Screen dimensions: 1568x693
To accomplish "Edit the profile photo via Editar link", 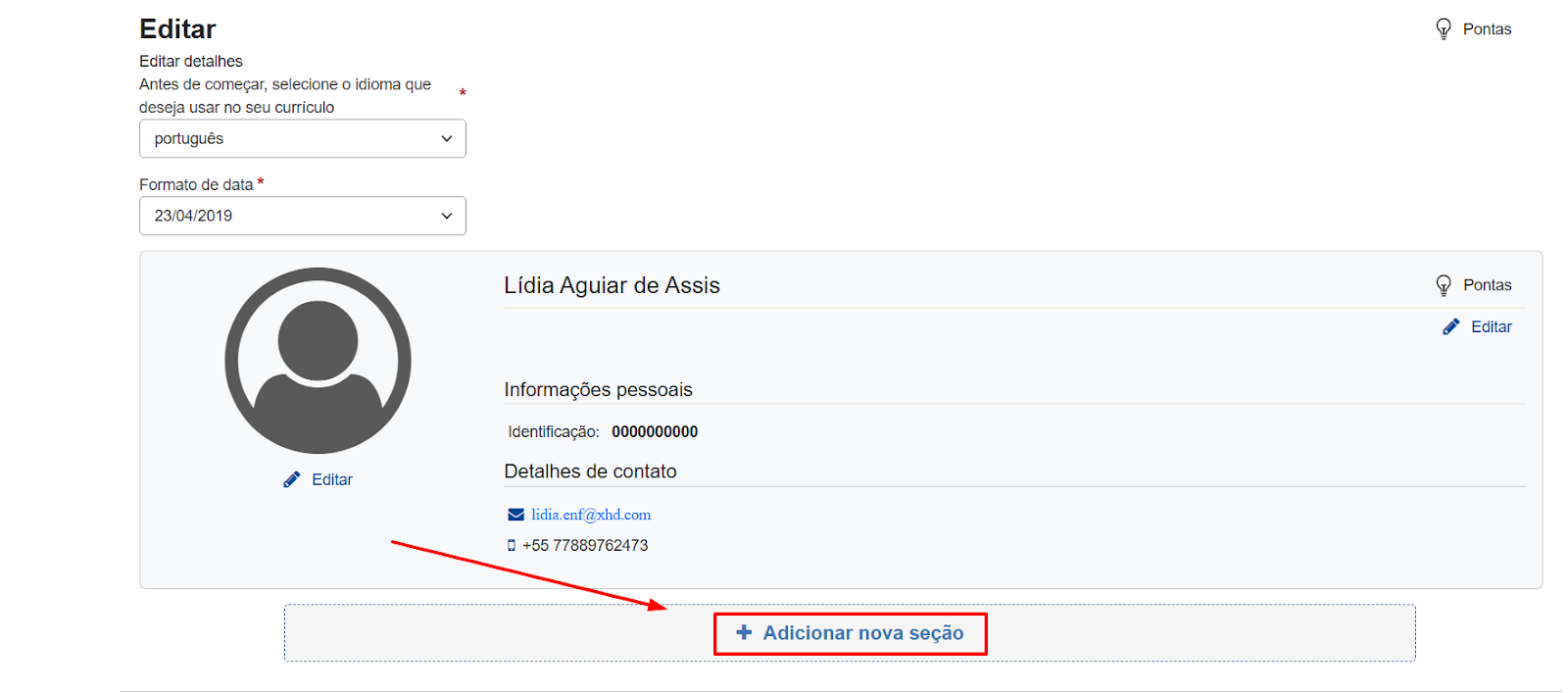I will pos(332,479).
